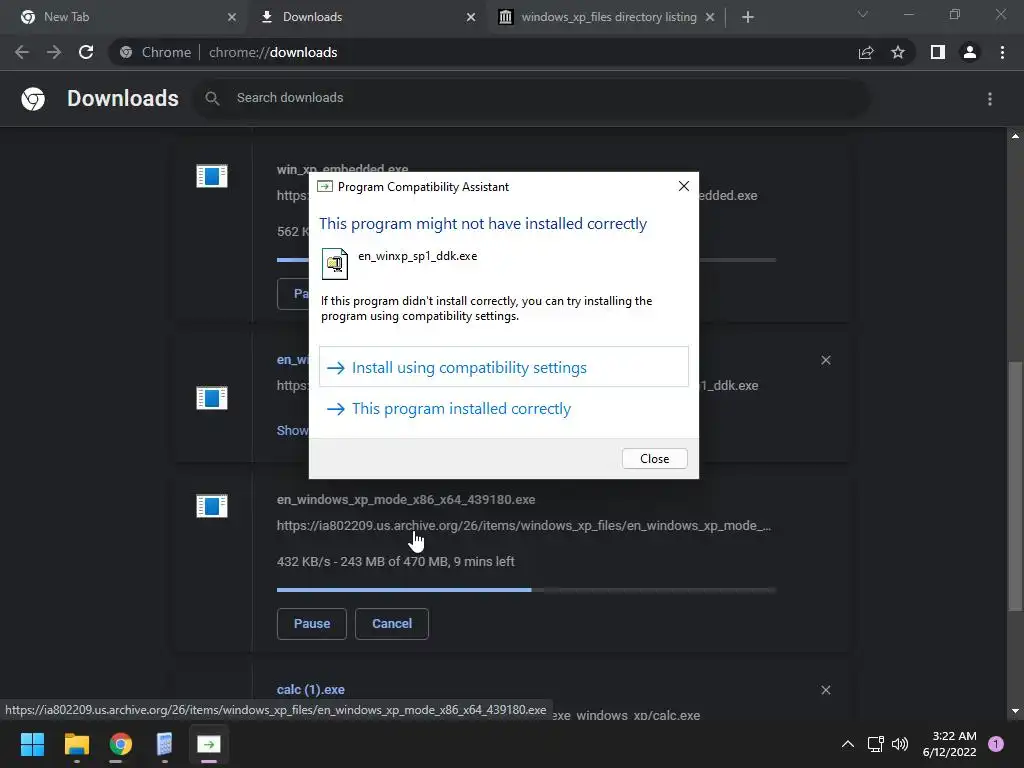This screenshot has height=768, width=1024.
Task: Open Chrome's three-dot main menu
Action: click(1002, 52)
